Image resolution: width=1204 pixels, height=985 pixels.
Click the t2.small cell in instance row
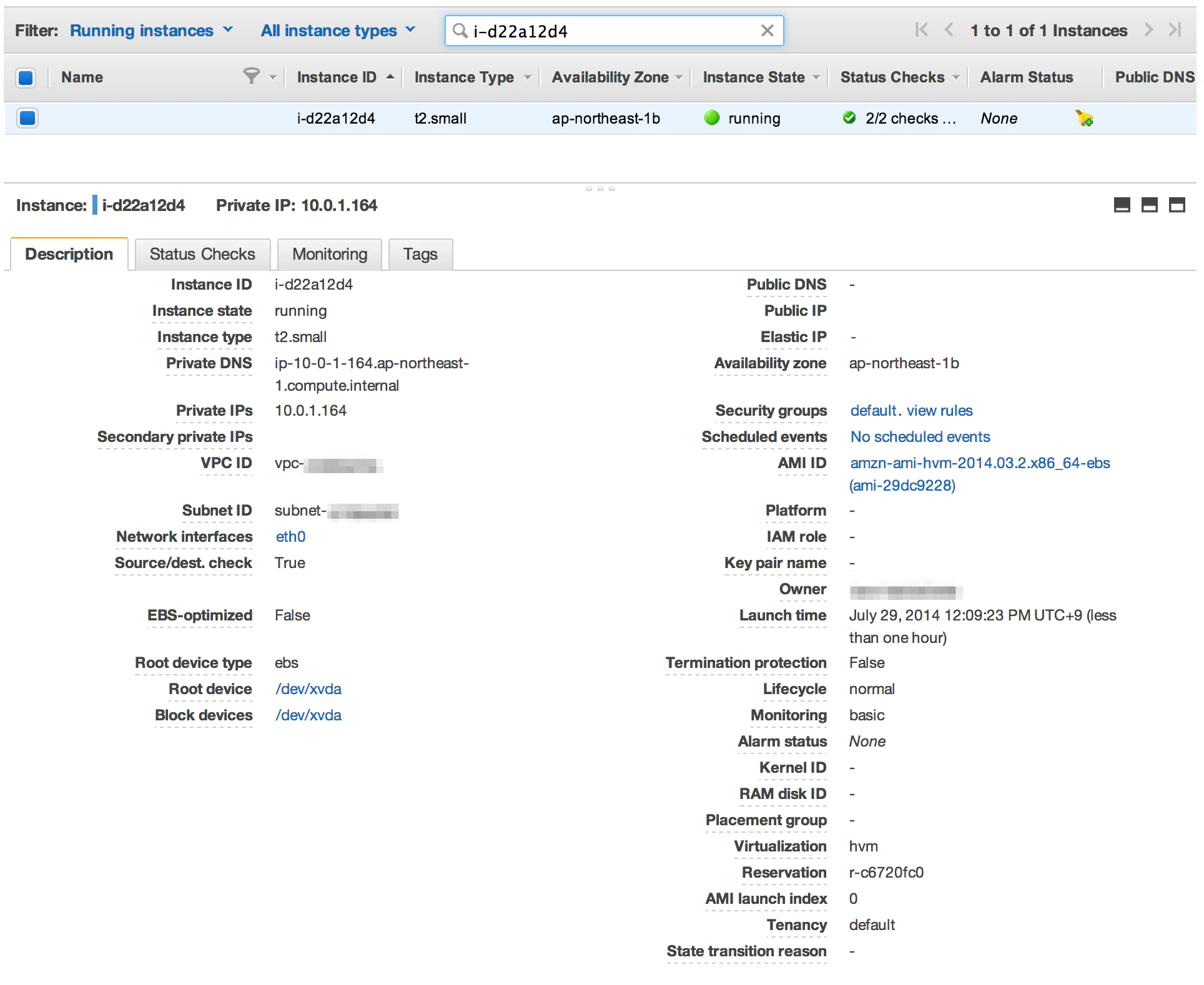click(440, 118)
